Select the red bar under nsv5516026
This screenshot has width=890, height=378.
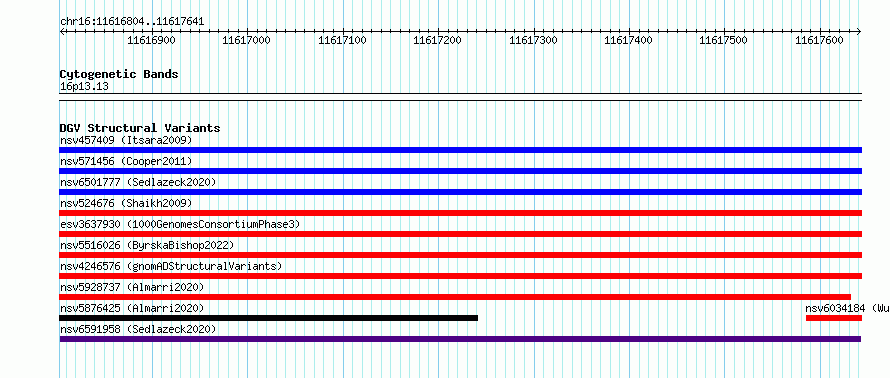460,255
